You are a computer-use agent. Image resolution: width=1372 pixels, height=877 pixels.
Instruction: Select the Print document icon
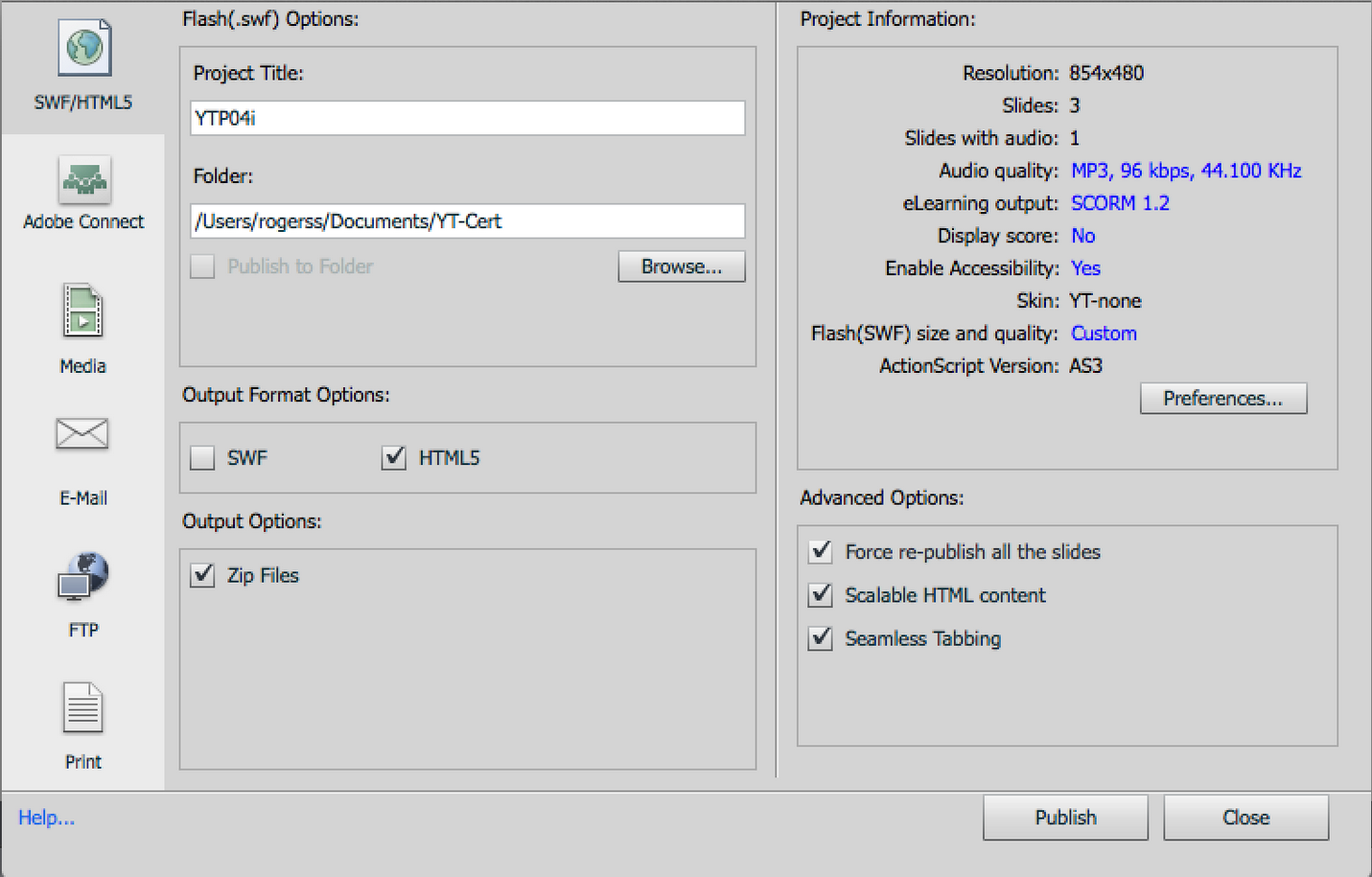tap(82, 709)
